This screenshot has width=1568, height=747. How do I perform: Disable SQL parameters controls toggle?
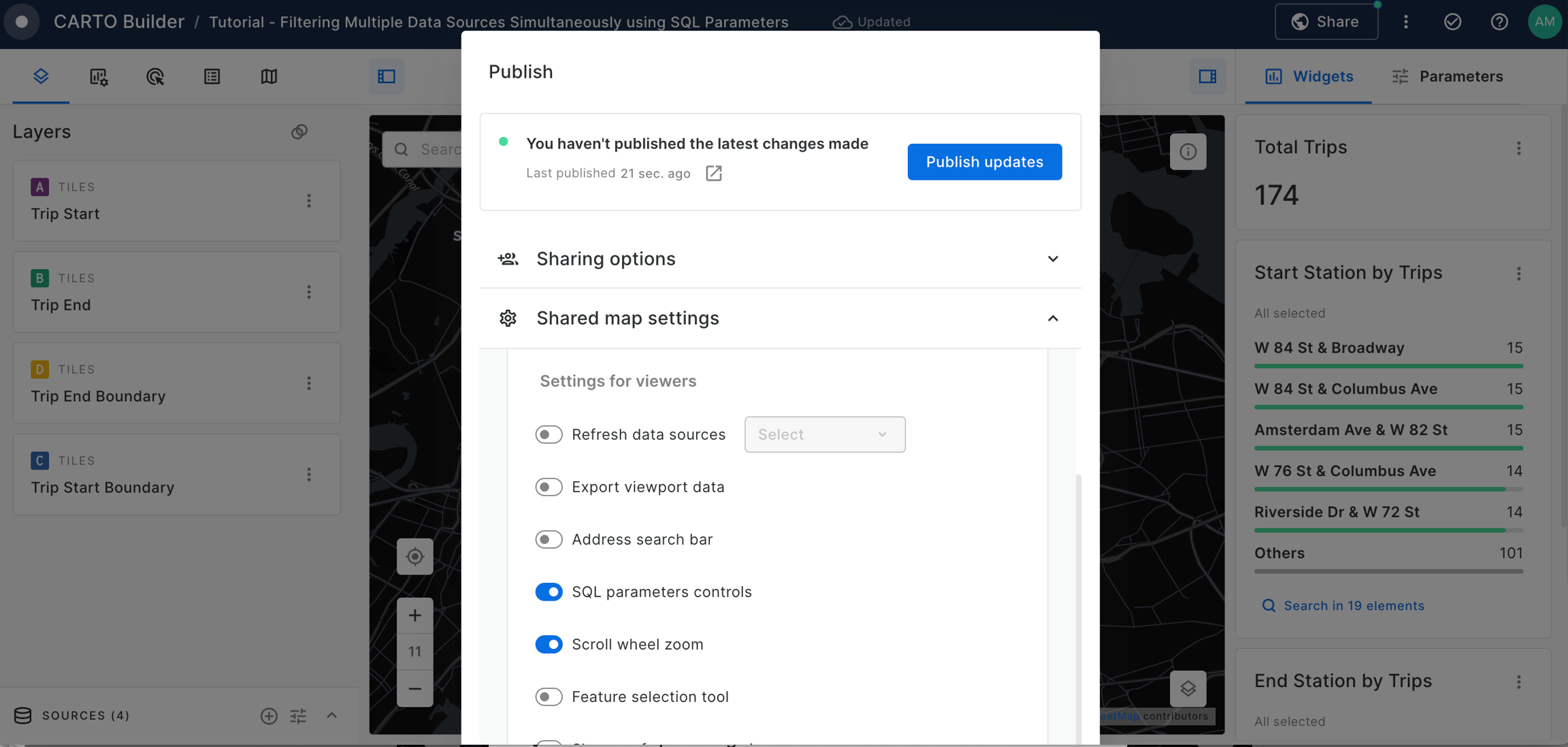click(x=549, y=592)
